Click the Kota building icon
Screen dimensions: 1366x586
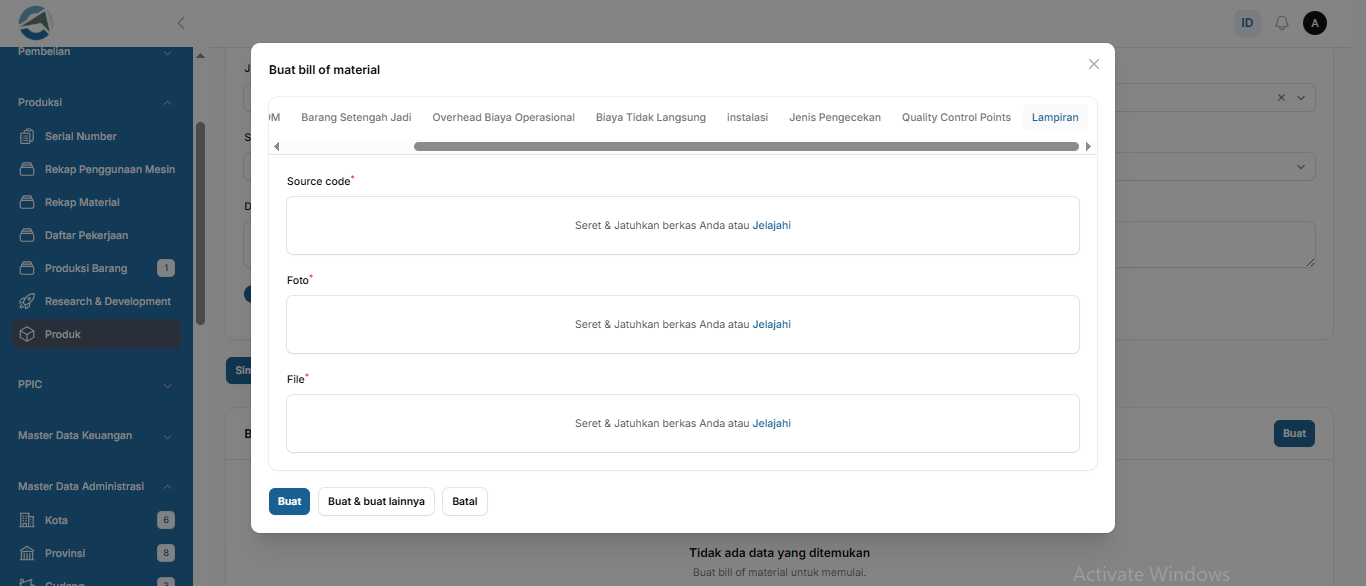pyautogui.click(x=27, y=520)
